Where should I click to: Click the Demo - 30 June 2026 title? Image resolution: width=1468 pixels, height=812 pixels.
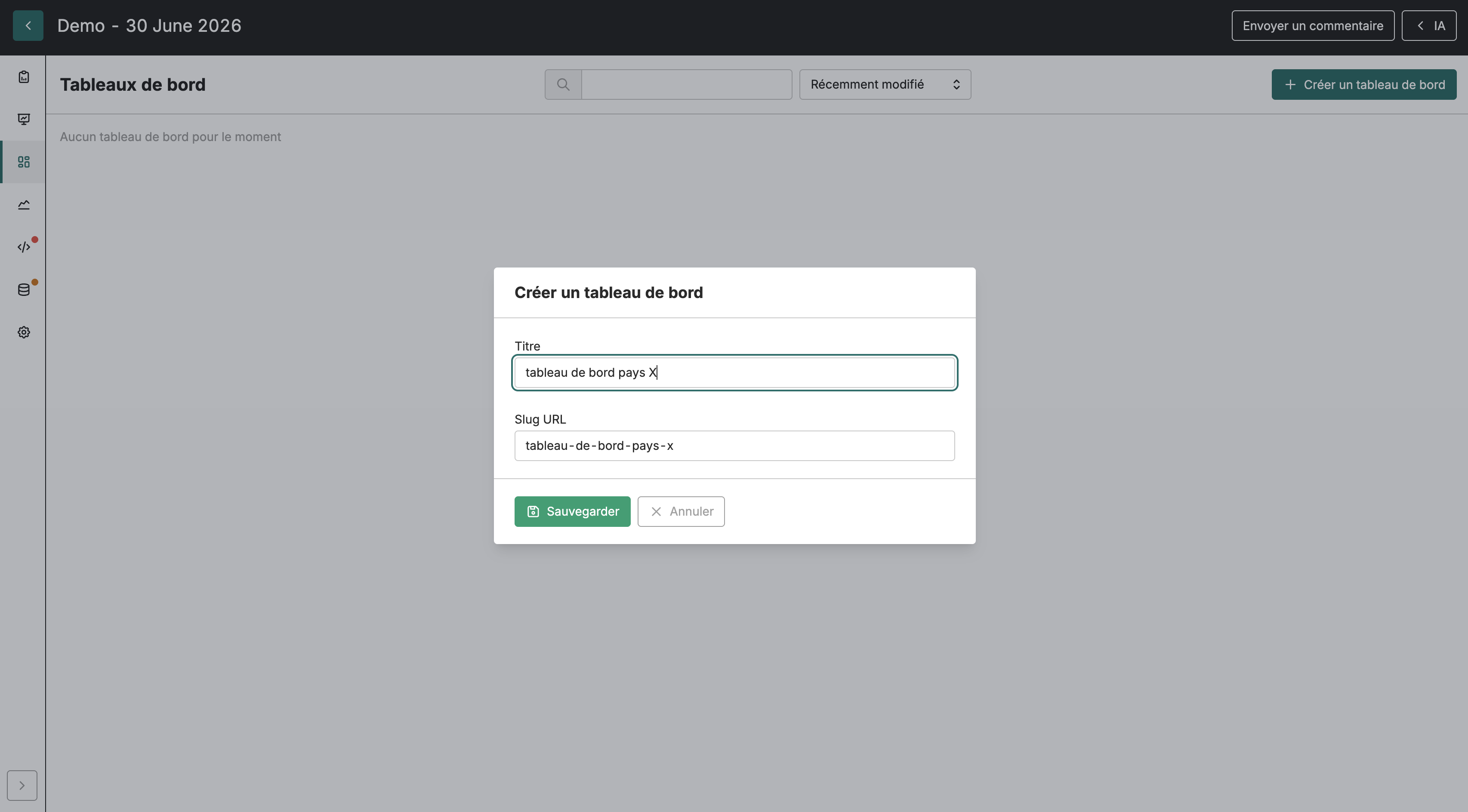[149, 26]
